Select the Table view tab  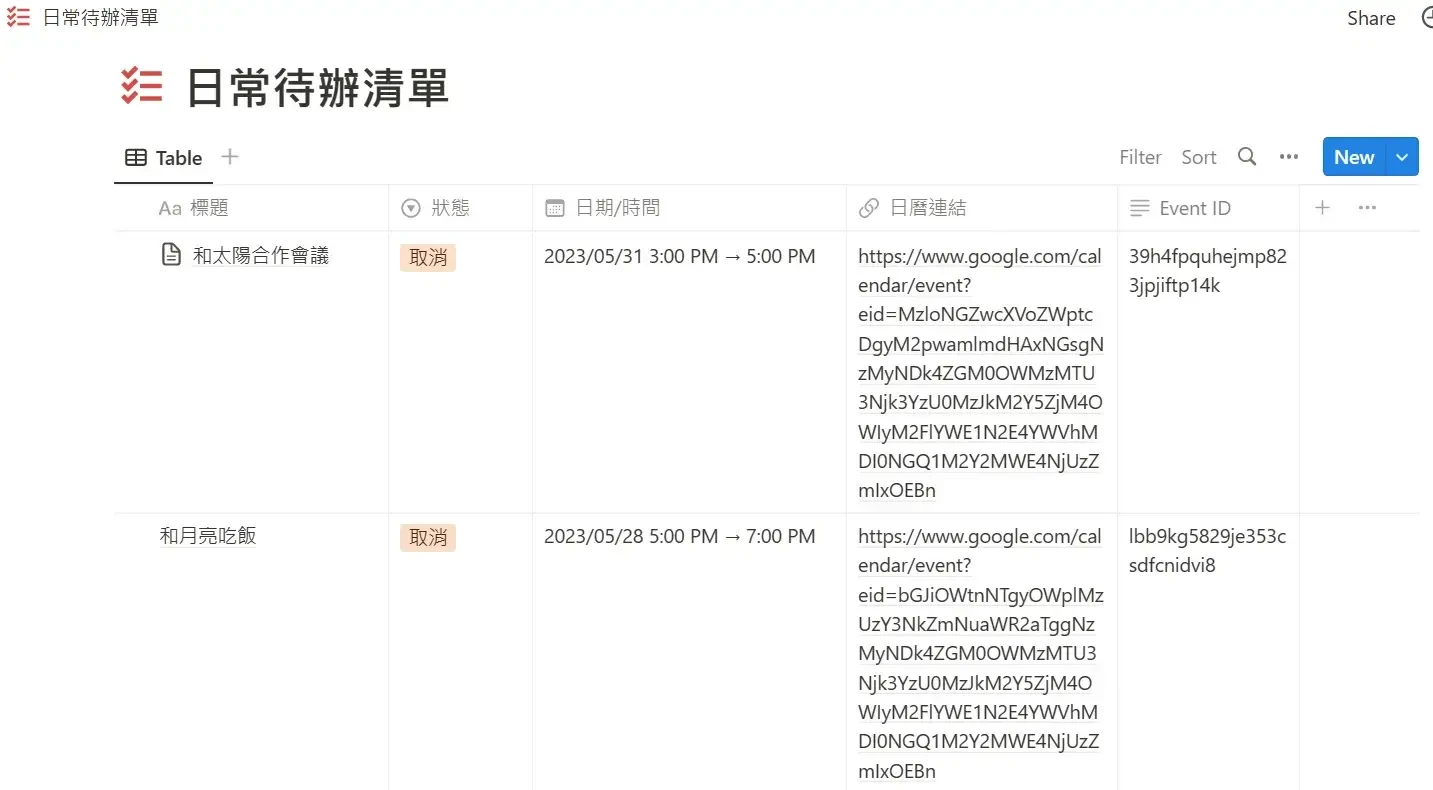pos(163,158)
